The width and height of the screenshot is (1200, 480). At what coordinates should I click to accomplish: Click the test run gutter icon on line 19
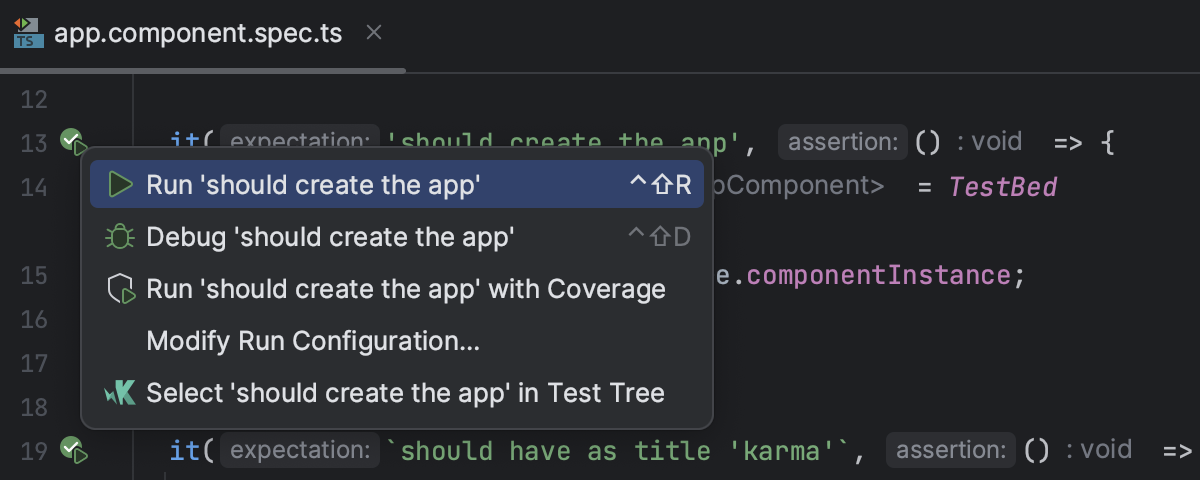click(73, 451)
